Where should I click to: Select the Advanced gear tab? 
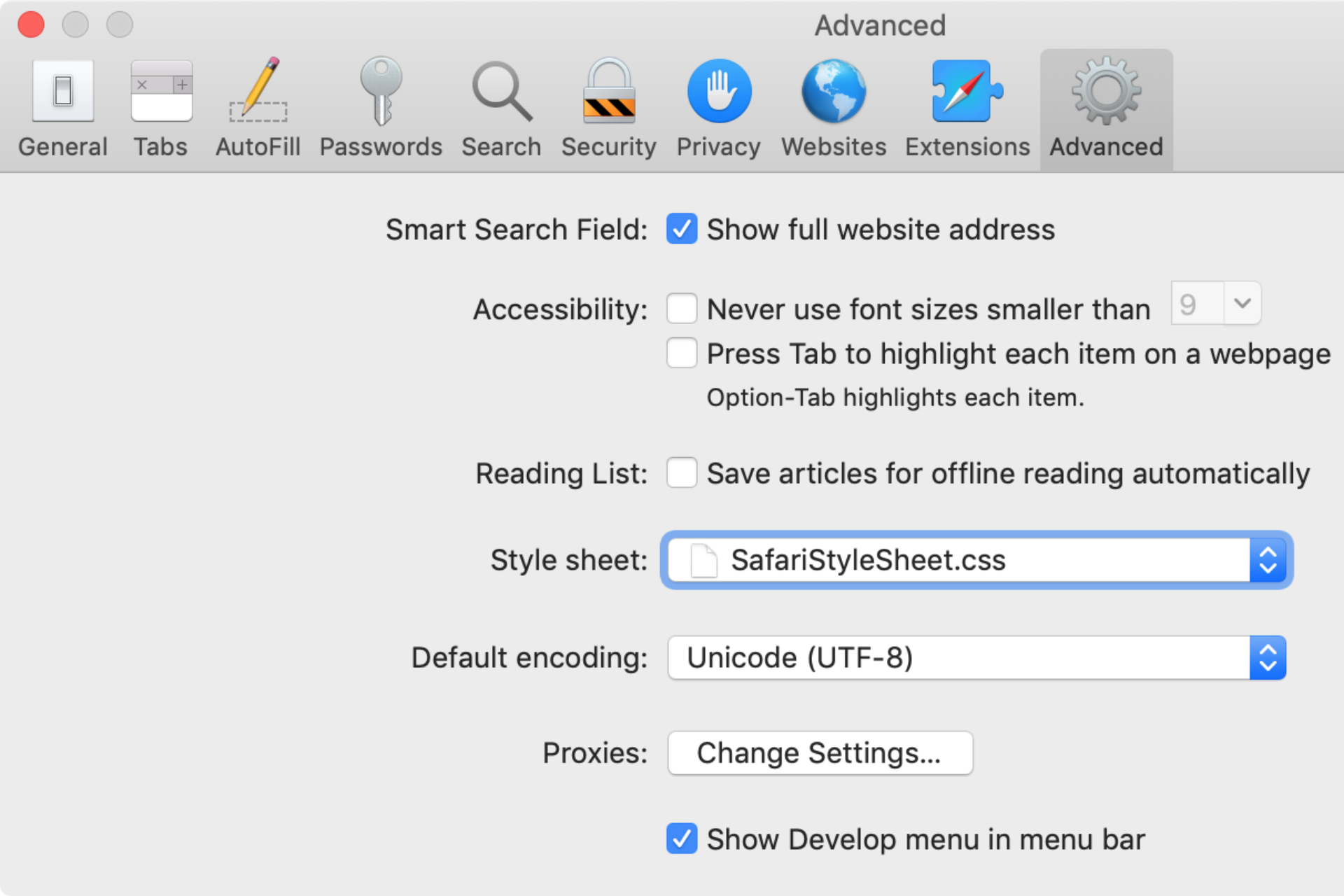point(1106,109)
